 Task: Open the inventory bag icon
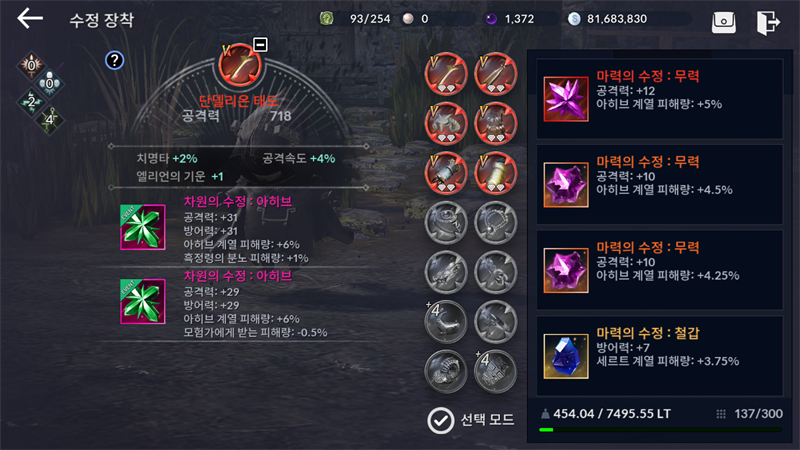[723, 22]
